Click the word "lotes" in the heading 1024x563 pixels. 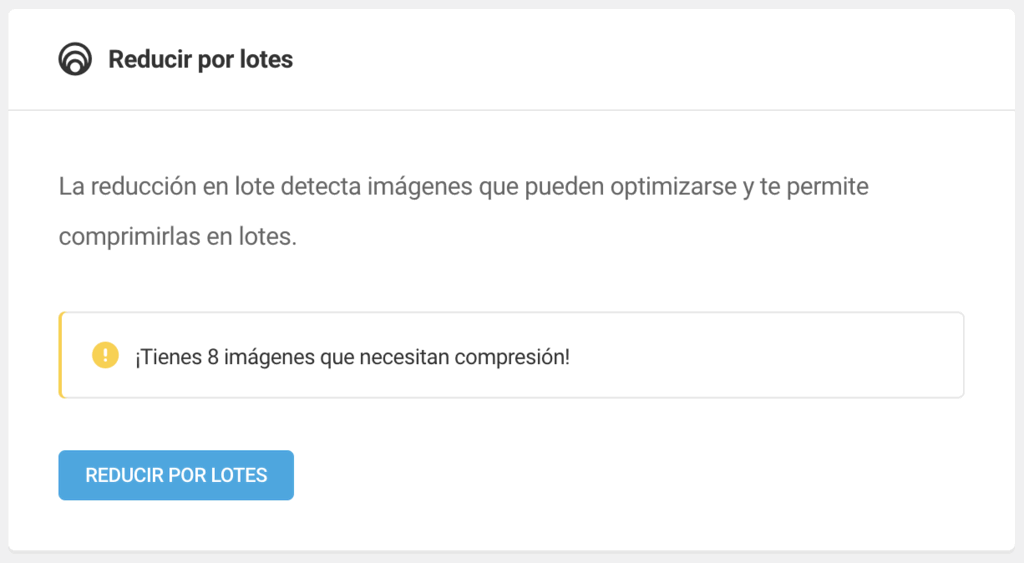tap(267, 60)
